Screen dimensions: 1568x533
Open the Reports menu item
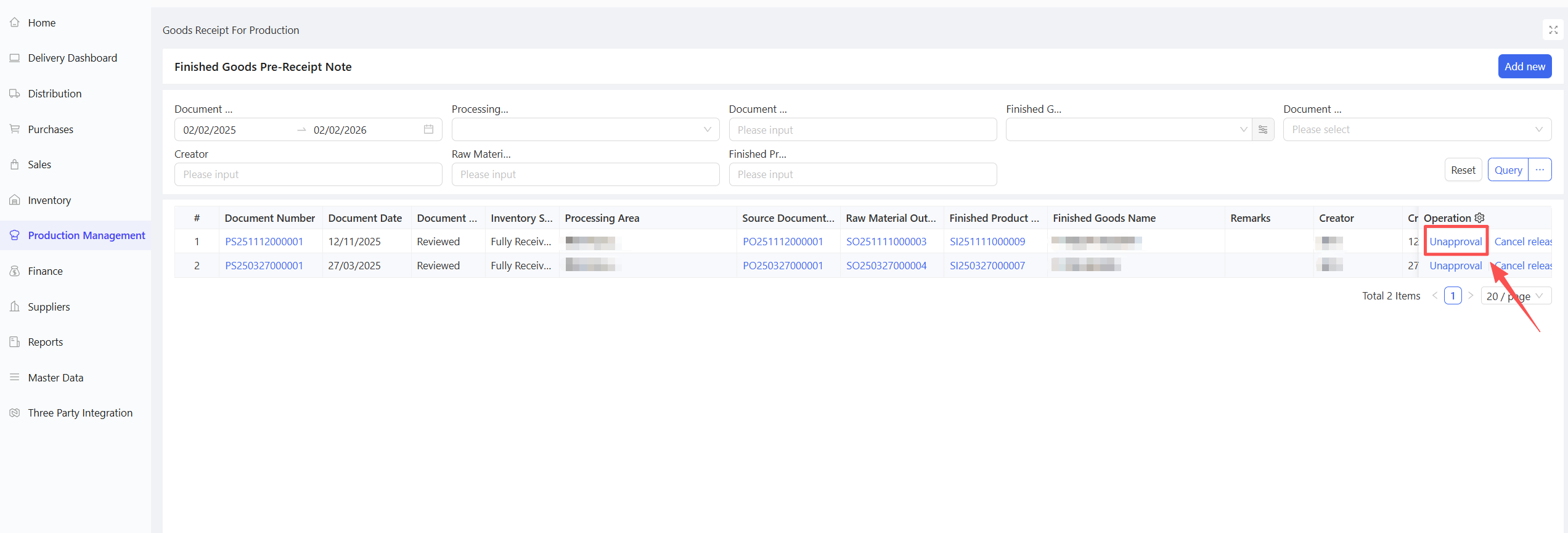[45, 342]
